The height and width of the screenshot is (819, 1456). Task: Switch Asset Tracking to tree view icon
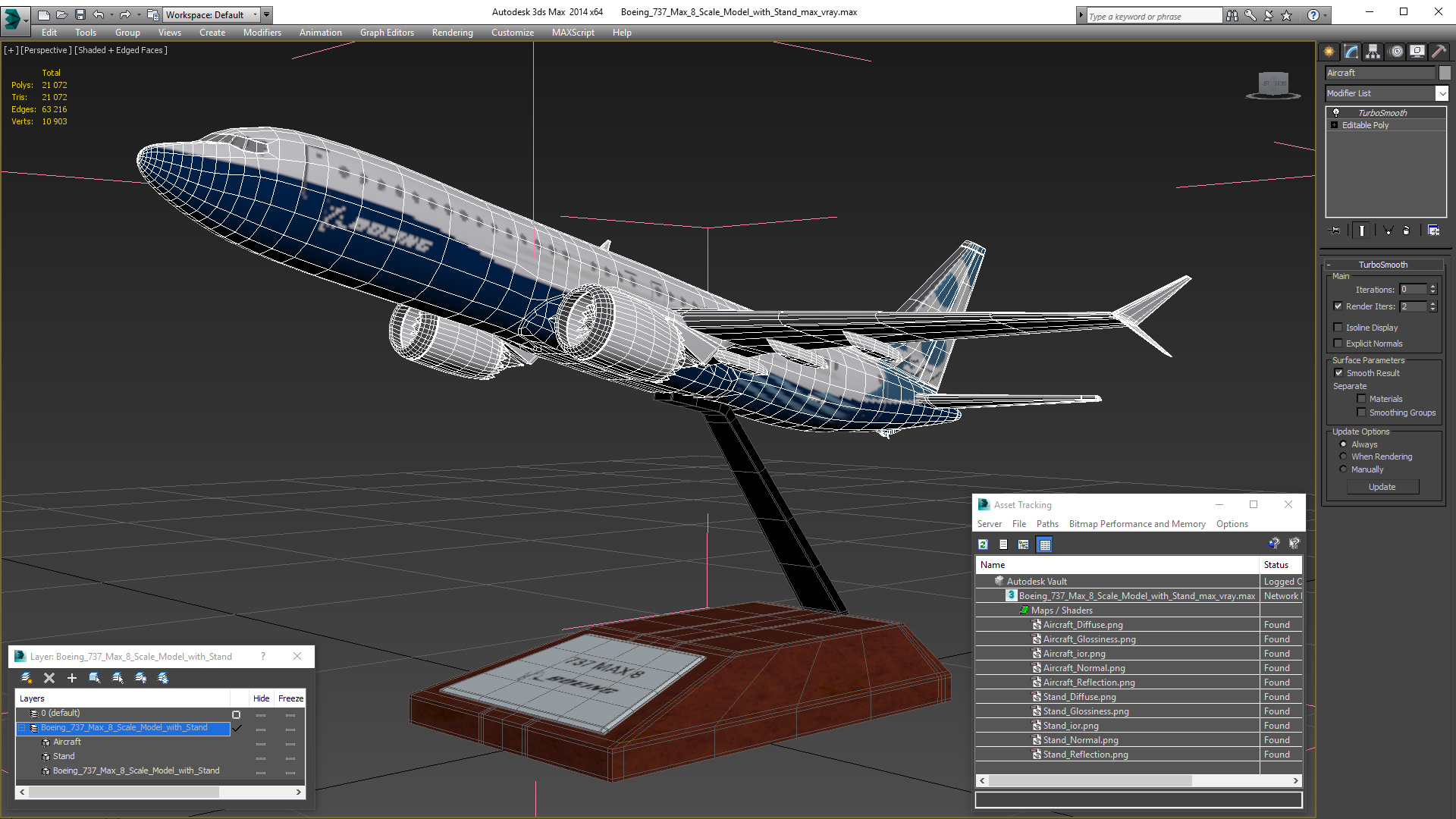(1024, 544)
